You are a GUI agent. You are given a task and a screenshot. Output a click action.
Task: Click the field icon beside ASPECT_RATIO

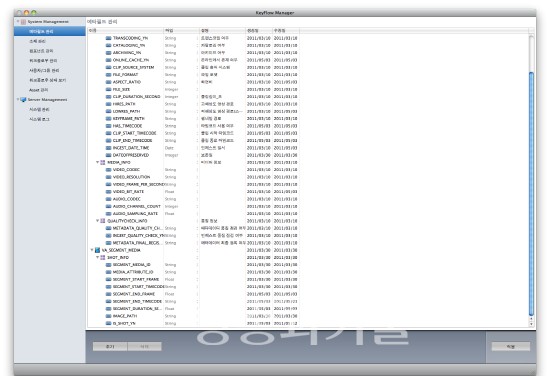109,82
